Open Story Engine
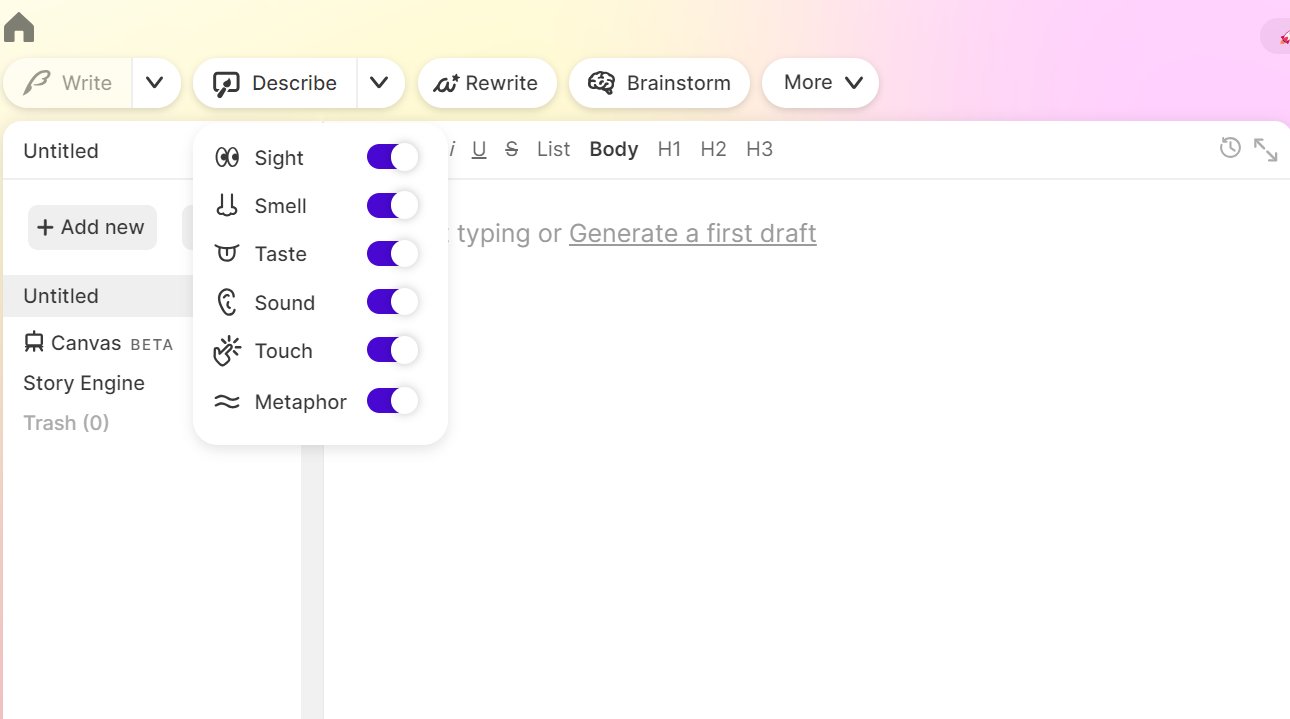1290x719 pixels. pyautogui.click(x=83, y=383)
